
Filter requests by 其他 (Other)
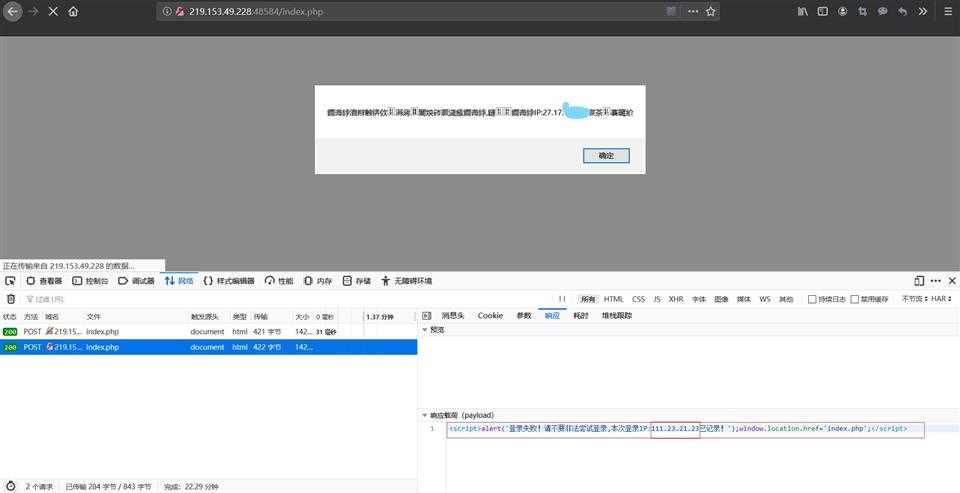click(x=786, y=299)
